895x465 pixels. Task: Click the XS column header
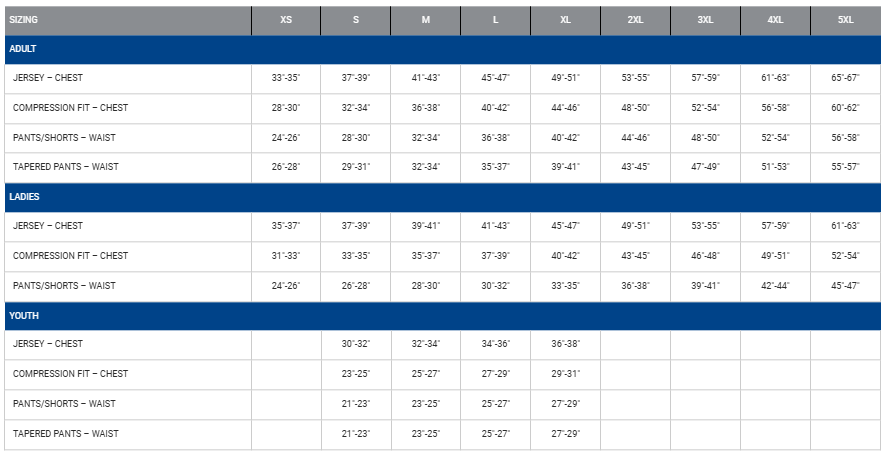[x=286, y=20]
